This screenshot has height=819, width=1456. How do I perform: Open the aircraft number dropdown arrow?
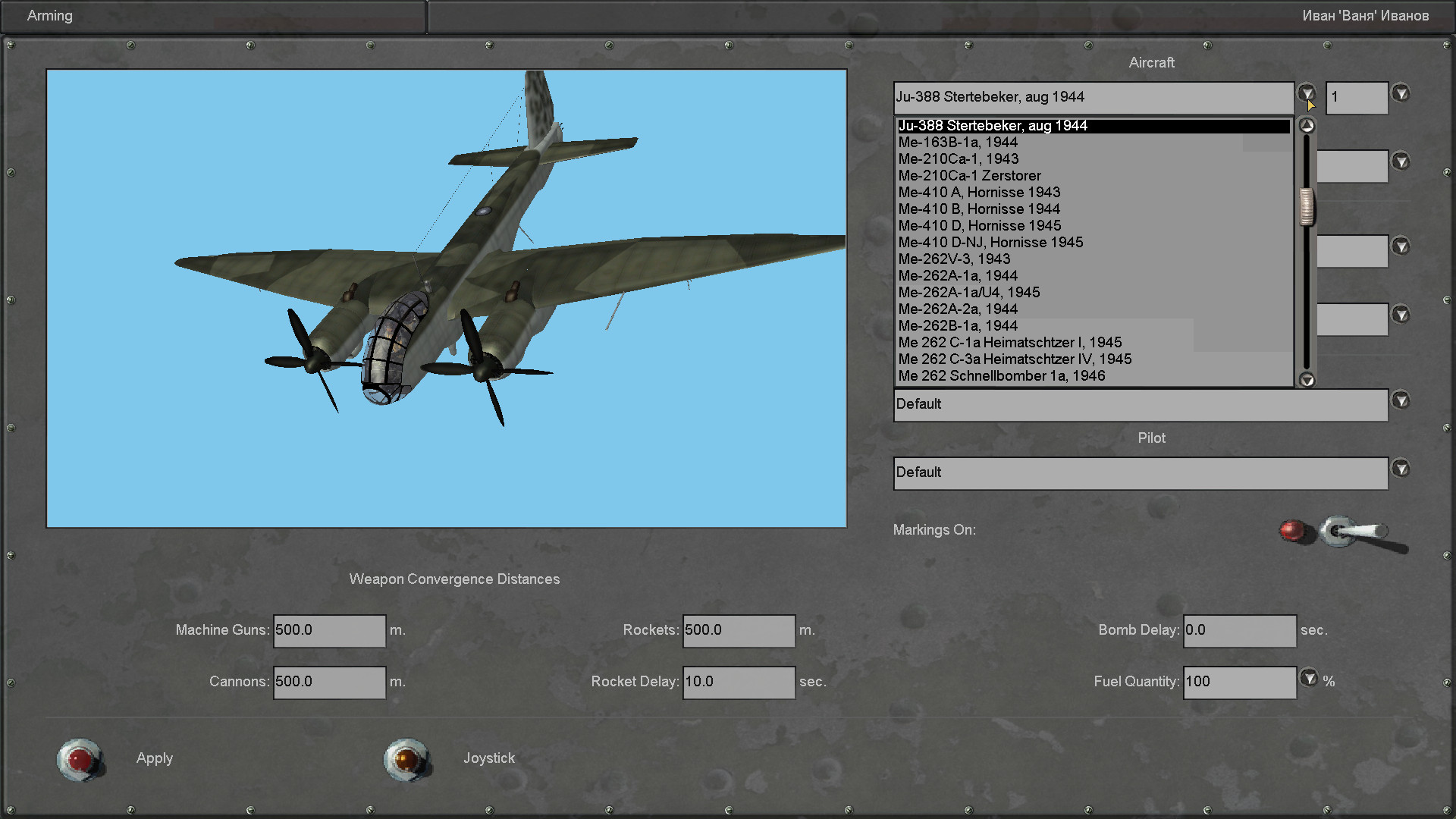tap(1401, 93)
